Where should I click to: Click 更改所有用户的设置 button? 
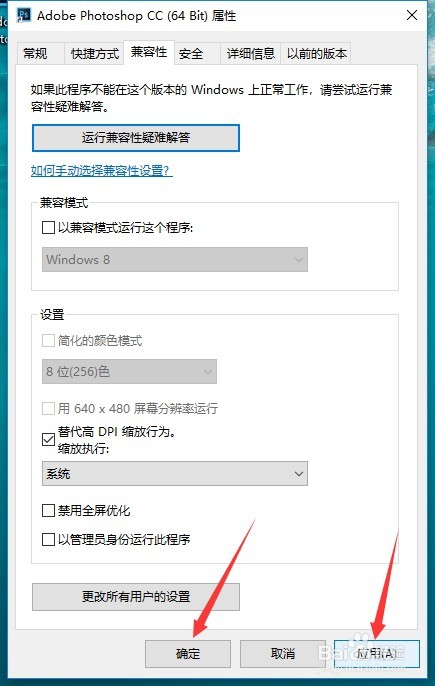pyautogui.click(x=136, y=597)
